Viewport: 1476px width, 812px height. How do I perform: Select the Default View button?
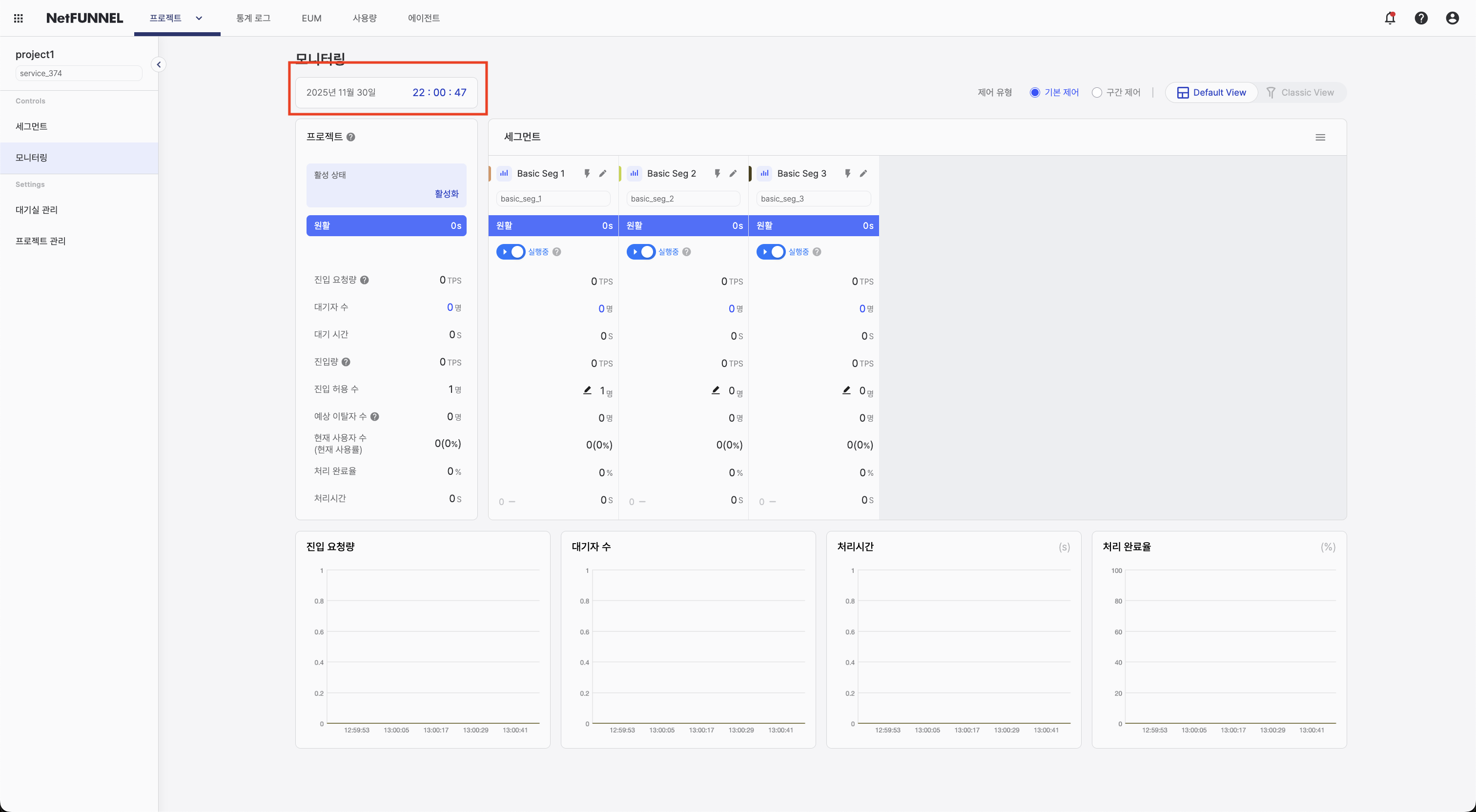(x=1211, y=92)
